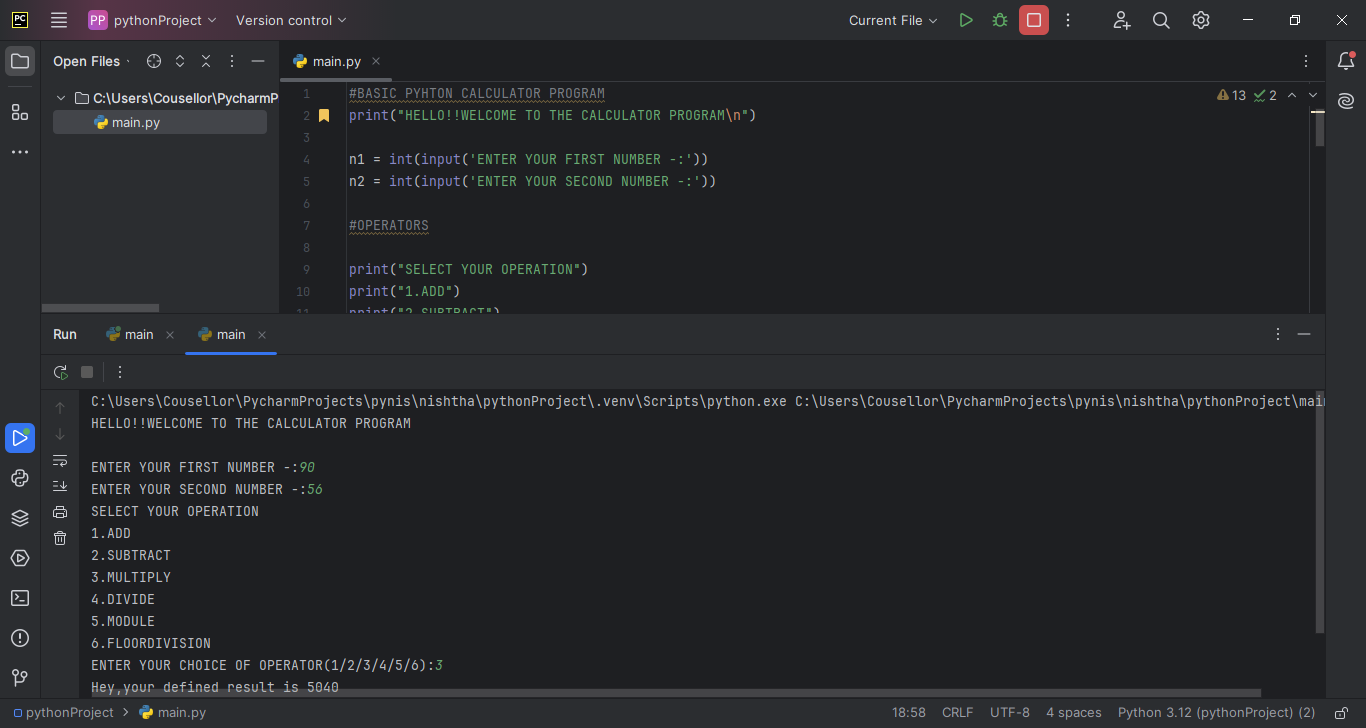1366x728 pixels.
Task: Go to next highlighted error arrow
Action: [x=1313, y=95]
